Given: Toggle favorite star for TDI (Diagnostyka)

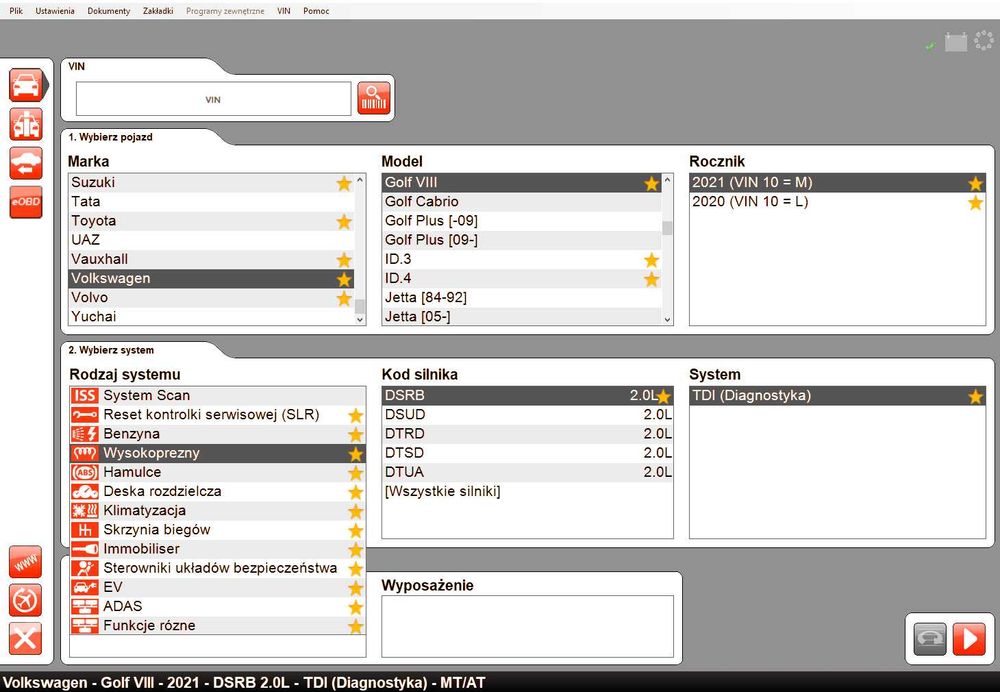Looking at the screenshot, I should 975,397.
